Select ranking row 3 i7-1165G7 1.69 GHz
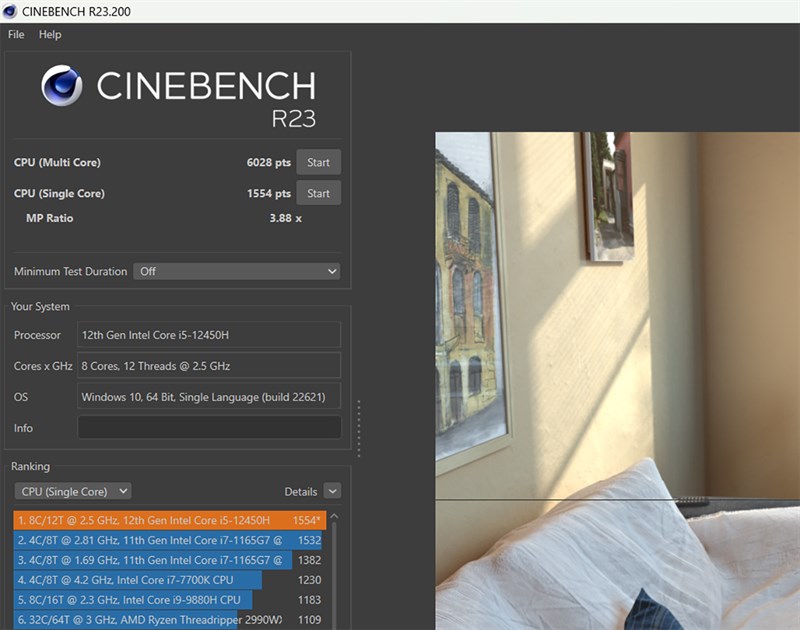 coord(169,560)
